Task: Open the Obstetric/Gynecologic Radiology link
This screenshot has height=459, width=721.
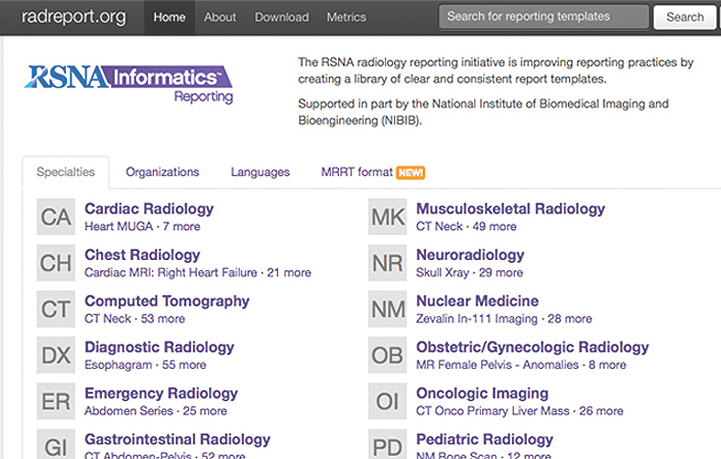Action: 532,347
